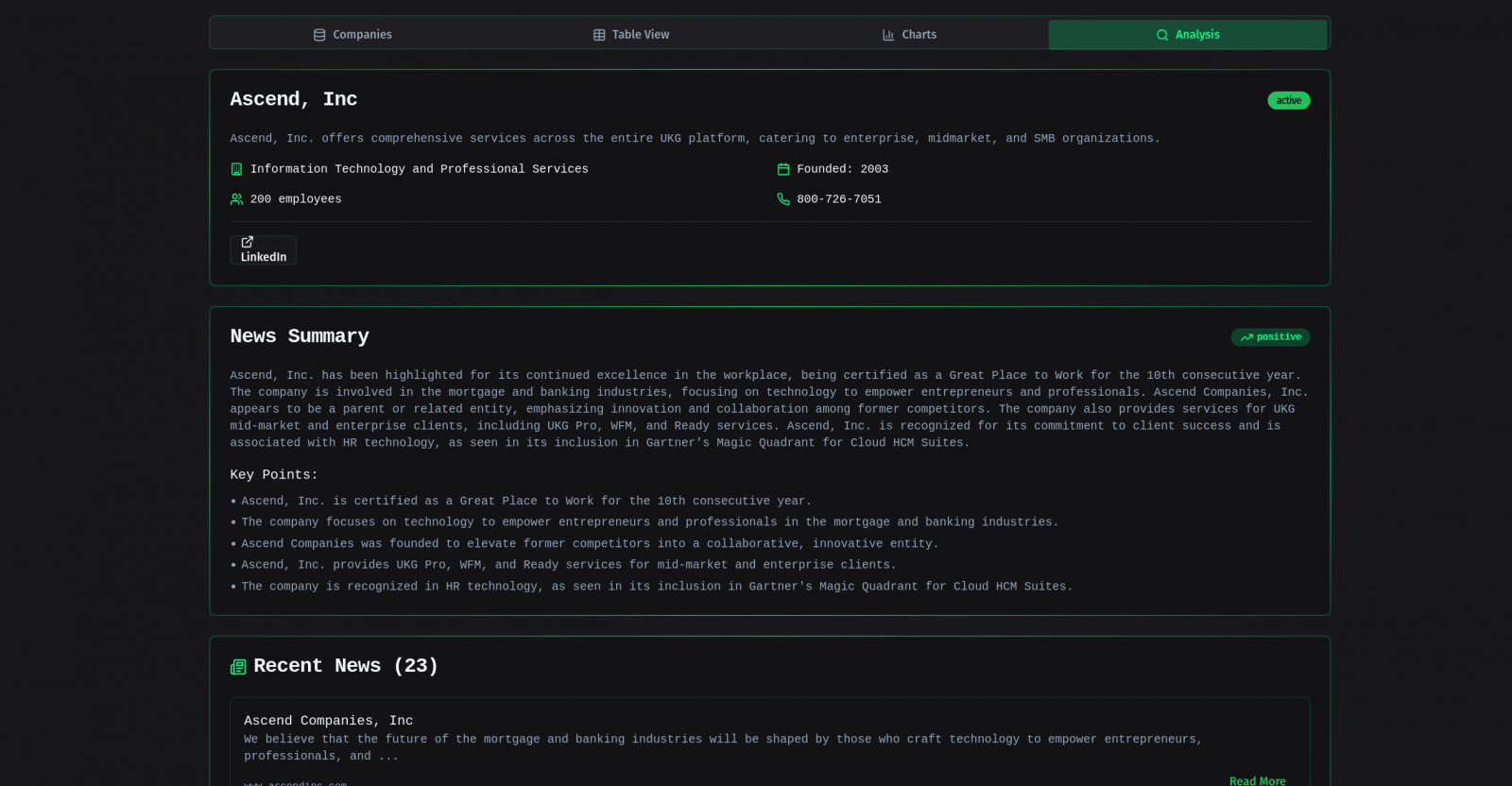
Task: Select the Analysis tab
Action: point(1188,35)
